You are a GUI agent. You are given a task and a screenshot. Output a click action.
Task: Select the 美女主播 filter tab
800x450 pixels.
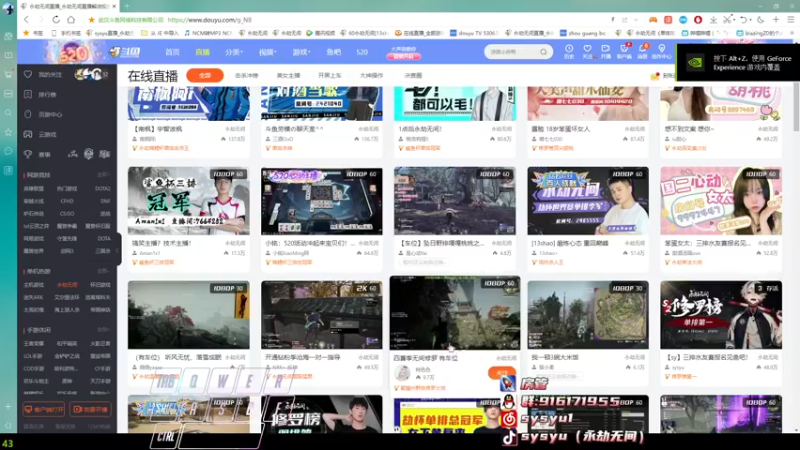pyautogui.click(x=288, y=76)
